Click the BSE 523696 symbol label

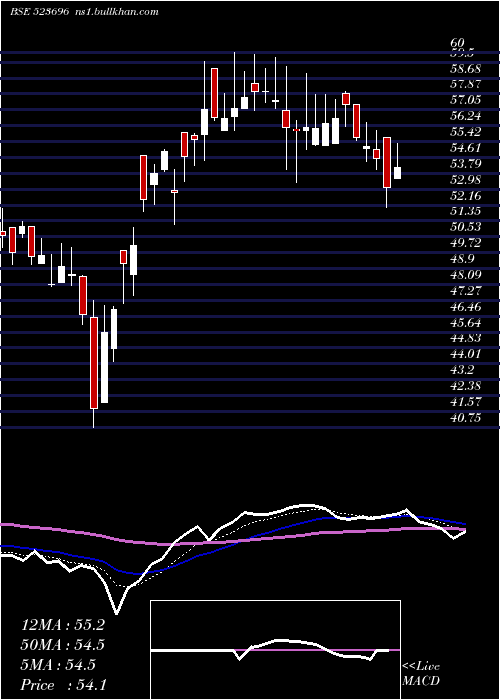(x=40, y=12)
